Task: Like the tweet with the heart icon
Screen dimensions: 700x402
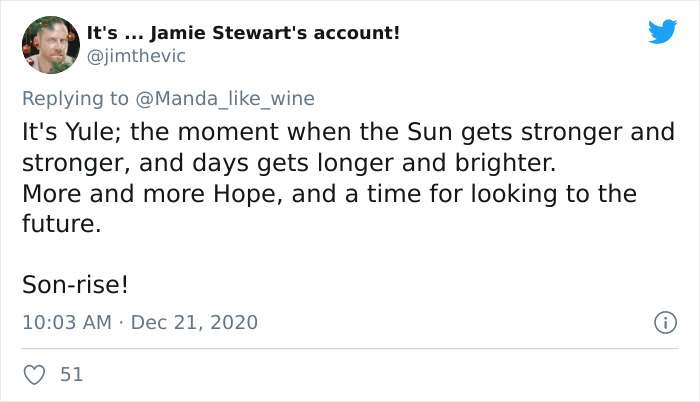Action: [34, 375]
